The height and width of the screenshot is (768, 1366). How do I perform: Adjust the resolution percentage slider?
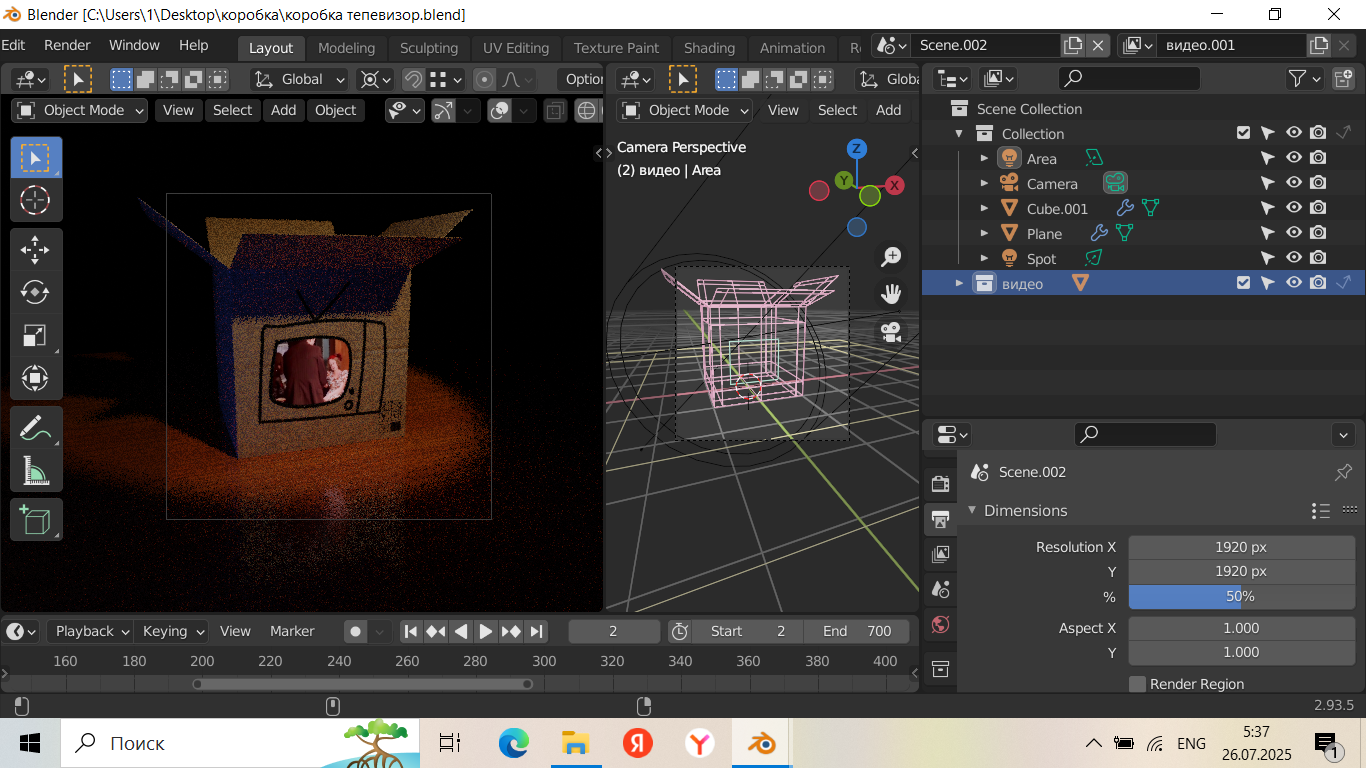pos(1241,596)
